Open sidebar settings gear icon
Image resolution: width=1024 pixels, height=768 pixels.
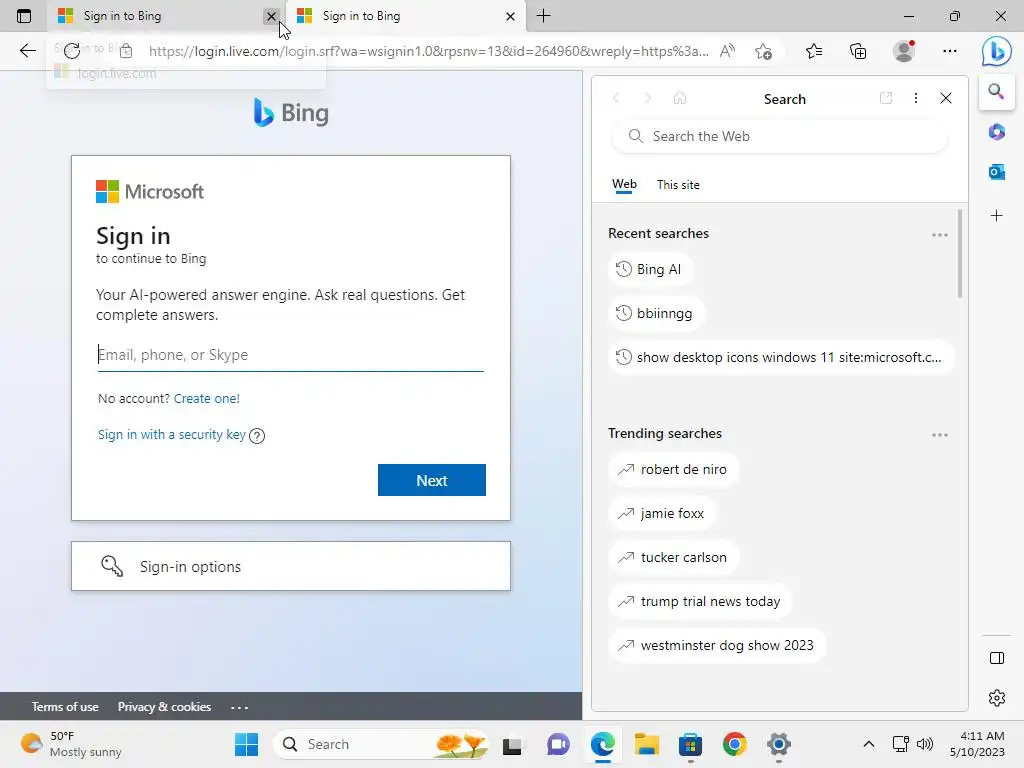pos(997,697)
